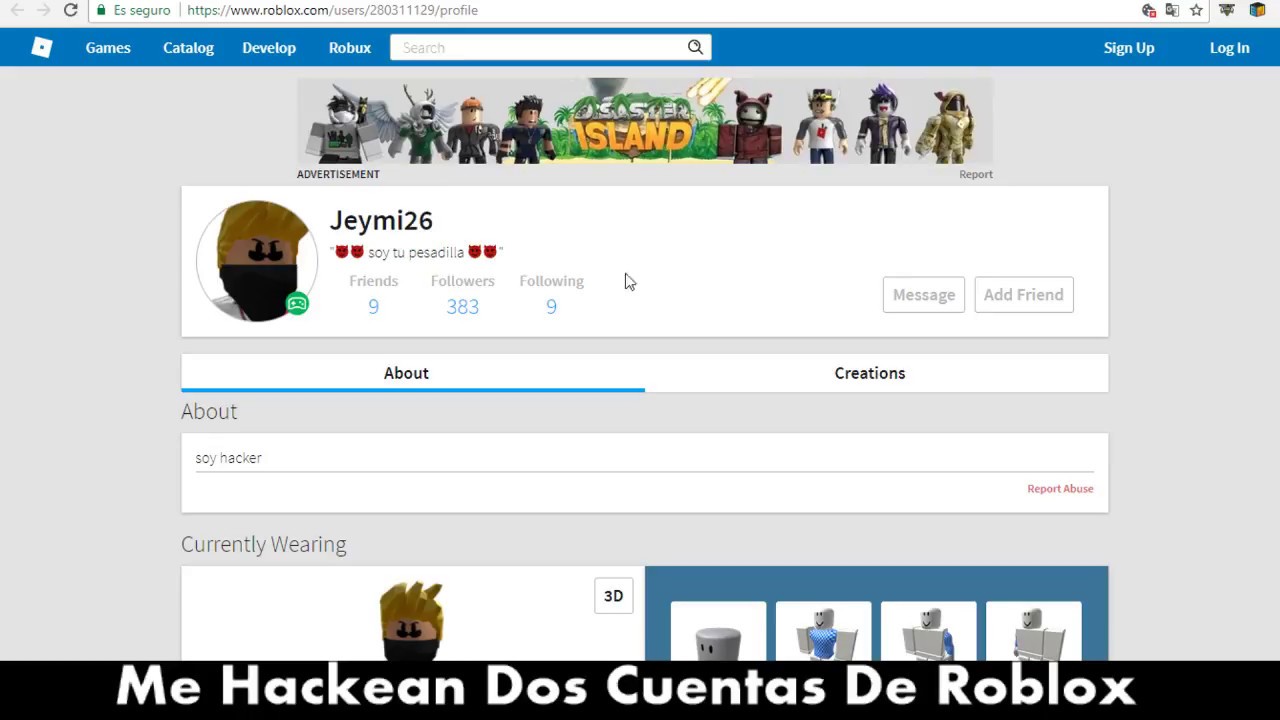Open the Robux menu item
The image size is (1280, 720).
click(x=350, y=47)
